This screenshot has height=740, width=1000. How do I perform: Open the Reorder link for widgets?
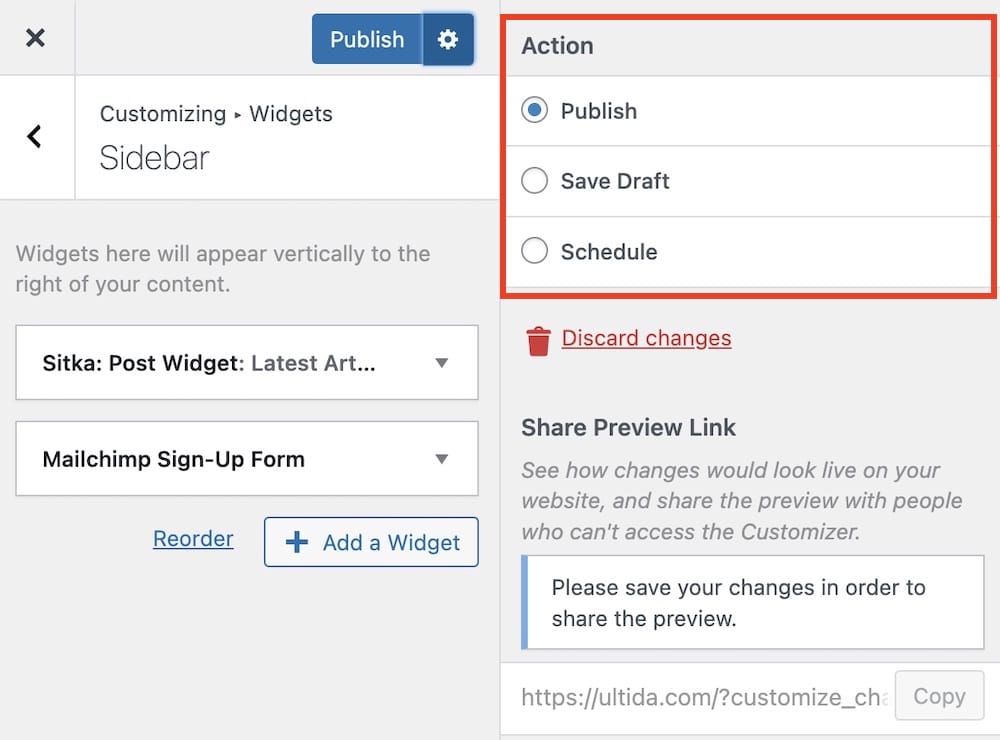tap(193, 538)
